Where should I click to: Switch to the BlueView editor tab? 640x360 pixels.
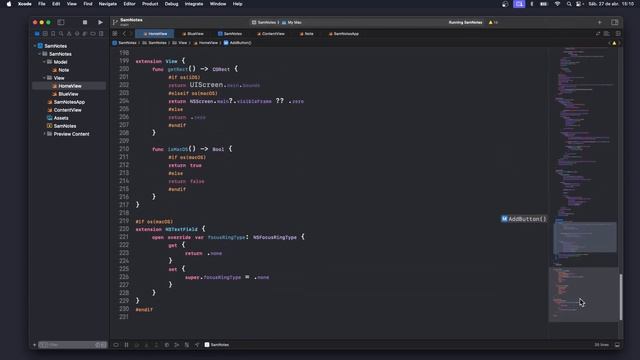[193, 34]
